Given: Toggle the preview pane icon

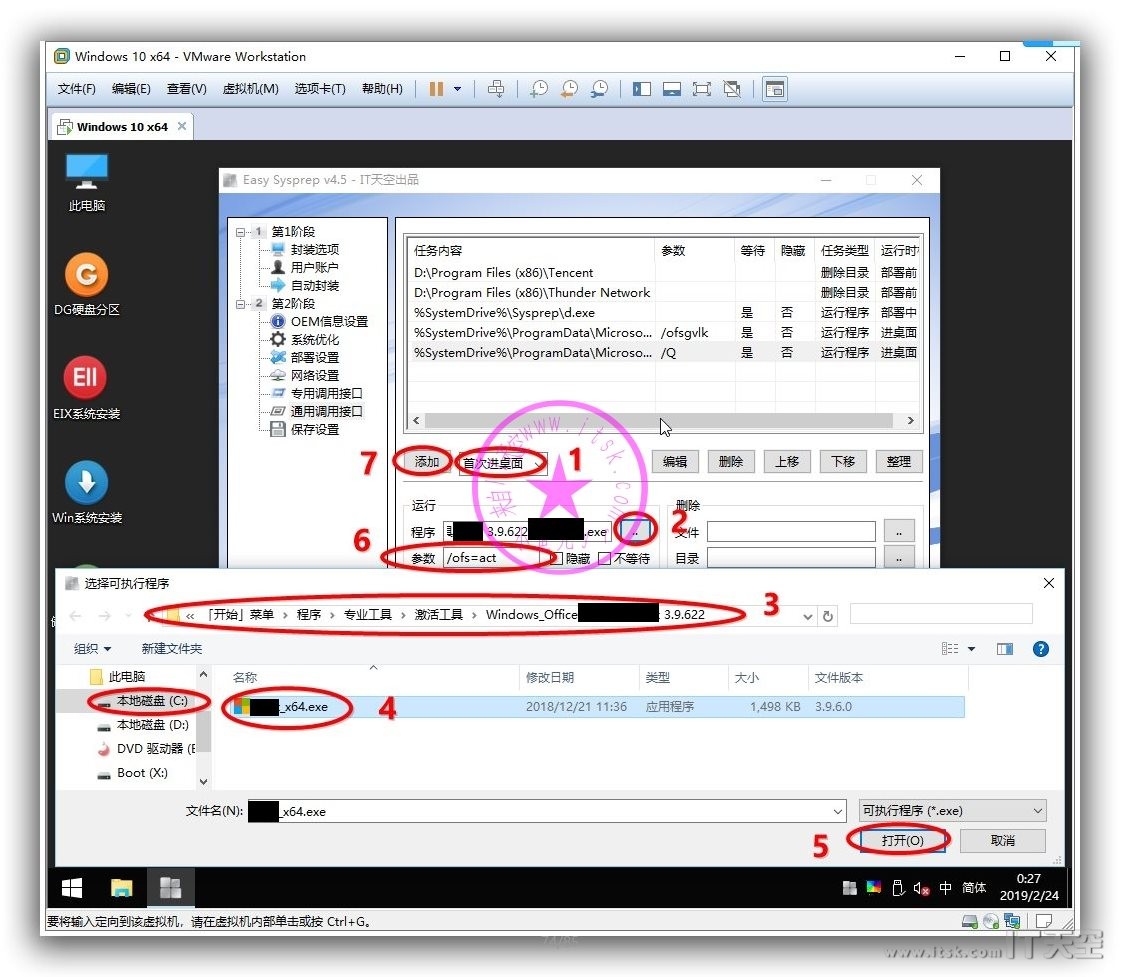Looking at the screenshot, I should pyautogui.click(x=1005, y=649).
